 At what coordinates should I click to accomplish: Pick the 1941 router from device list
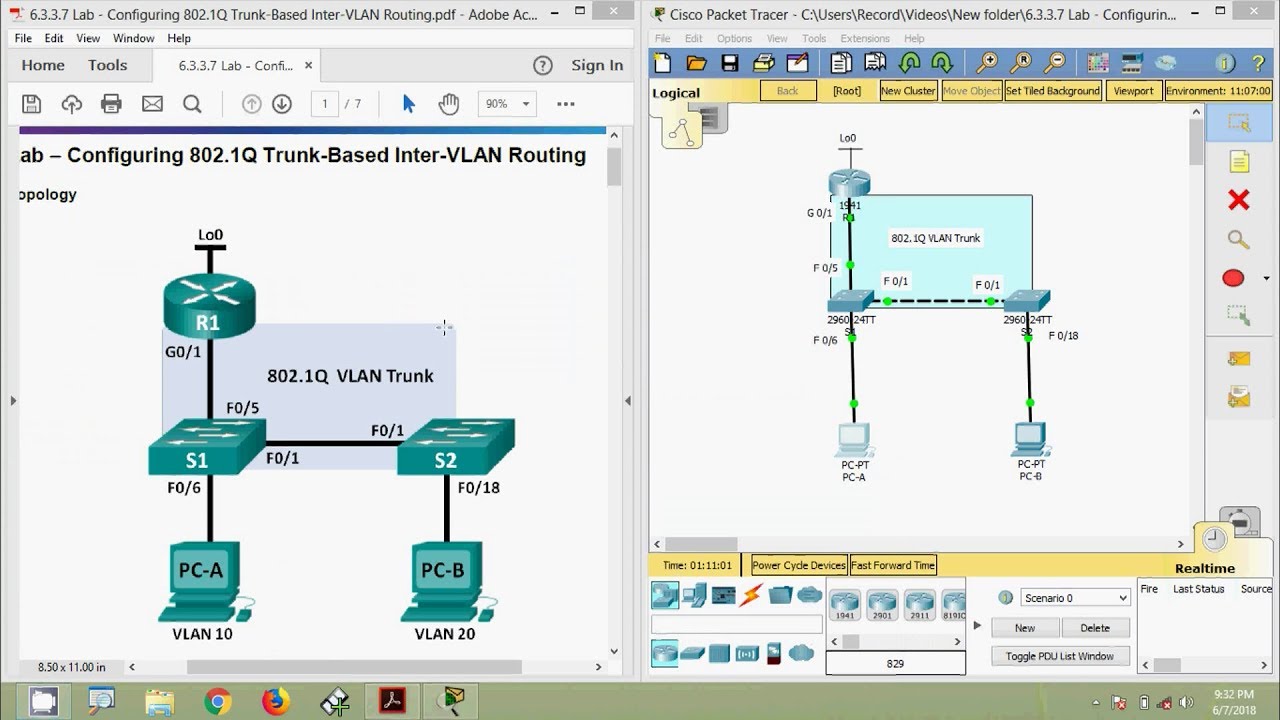point(845,605)
